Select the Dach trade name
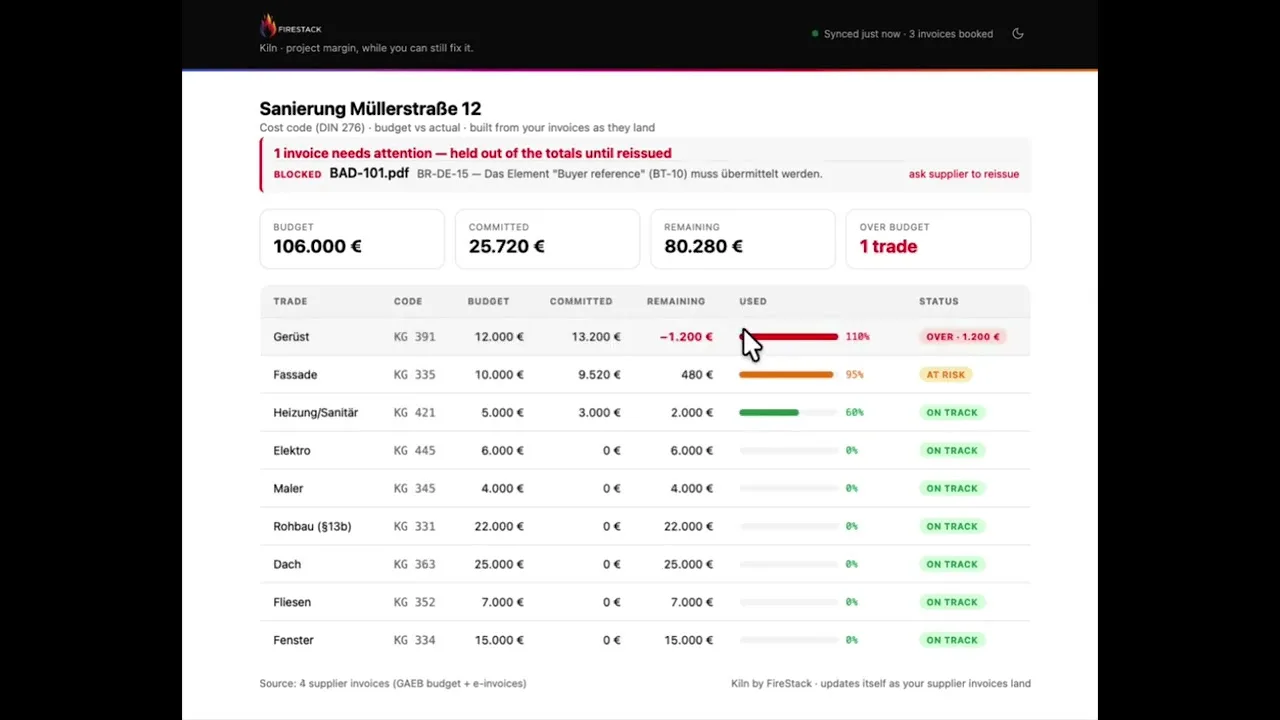 pyautogui.click(x=287, y=565)
